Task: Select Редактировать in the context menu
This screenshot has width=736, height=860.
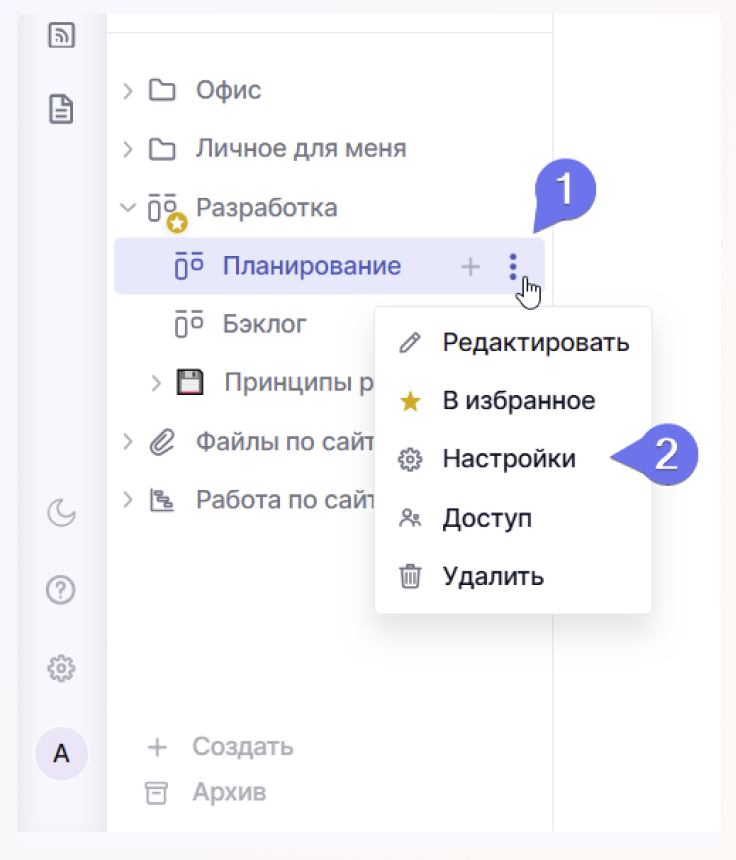Action: 535,343
